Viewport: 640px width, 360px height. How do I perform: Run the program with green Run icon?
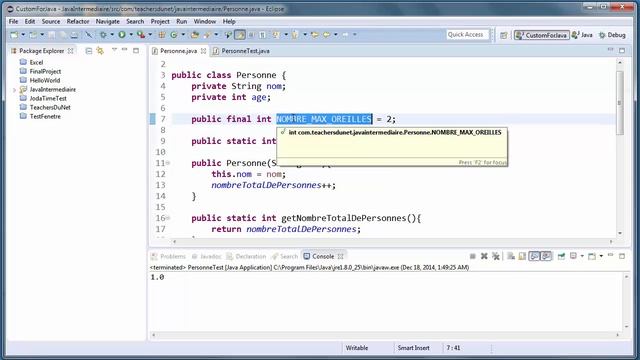coord(122,35)
